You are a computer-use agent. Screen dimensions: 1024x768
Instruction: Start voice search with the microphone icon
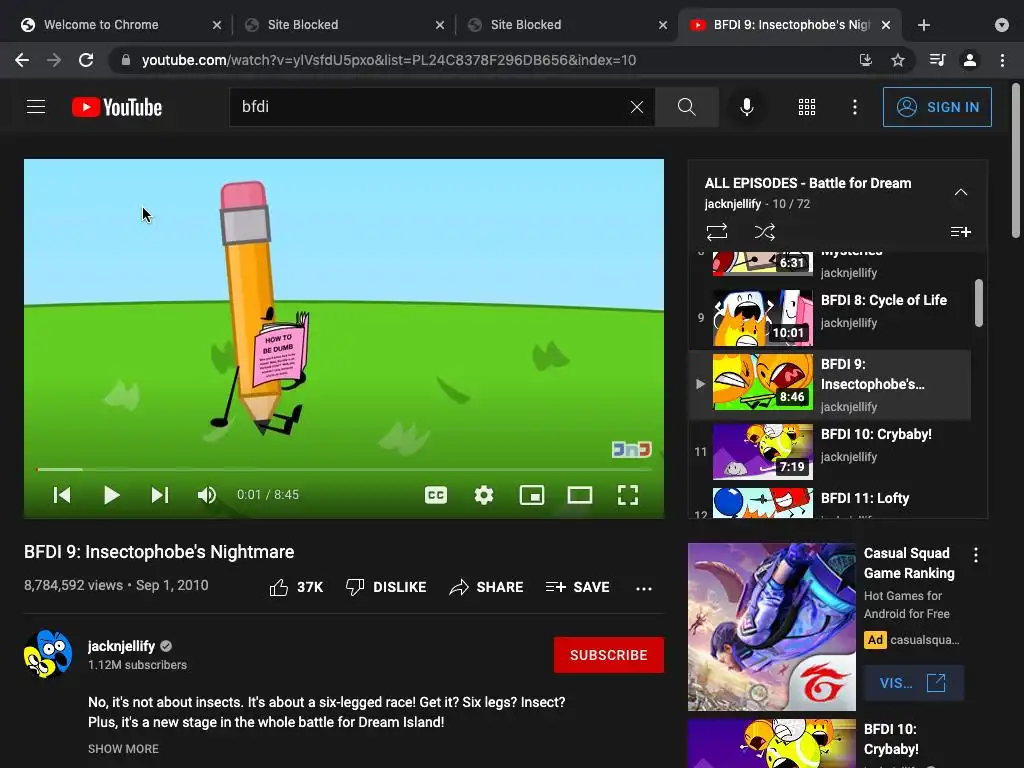point(746,107)
